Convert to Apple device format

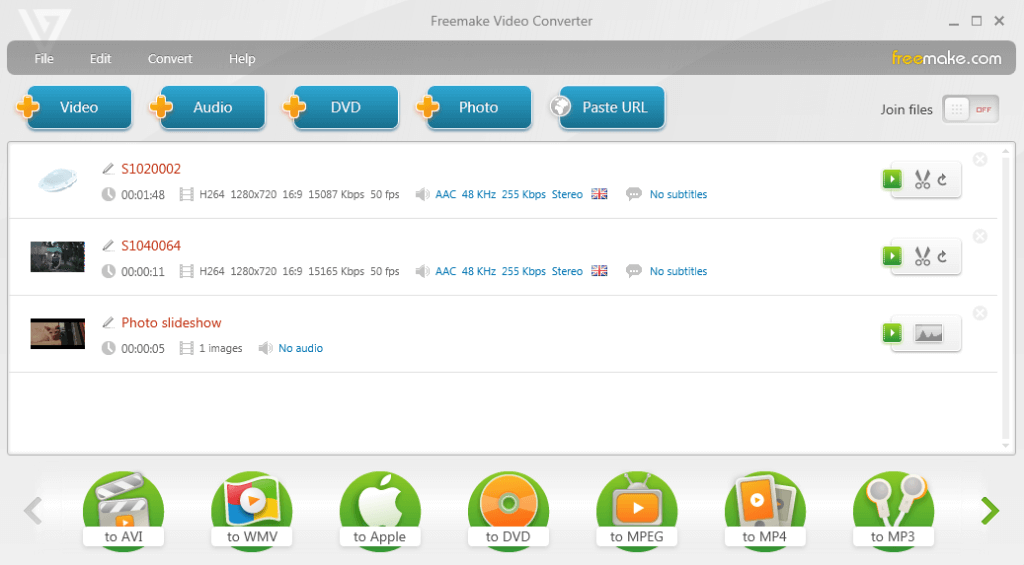[x=380, y=510]
